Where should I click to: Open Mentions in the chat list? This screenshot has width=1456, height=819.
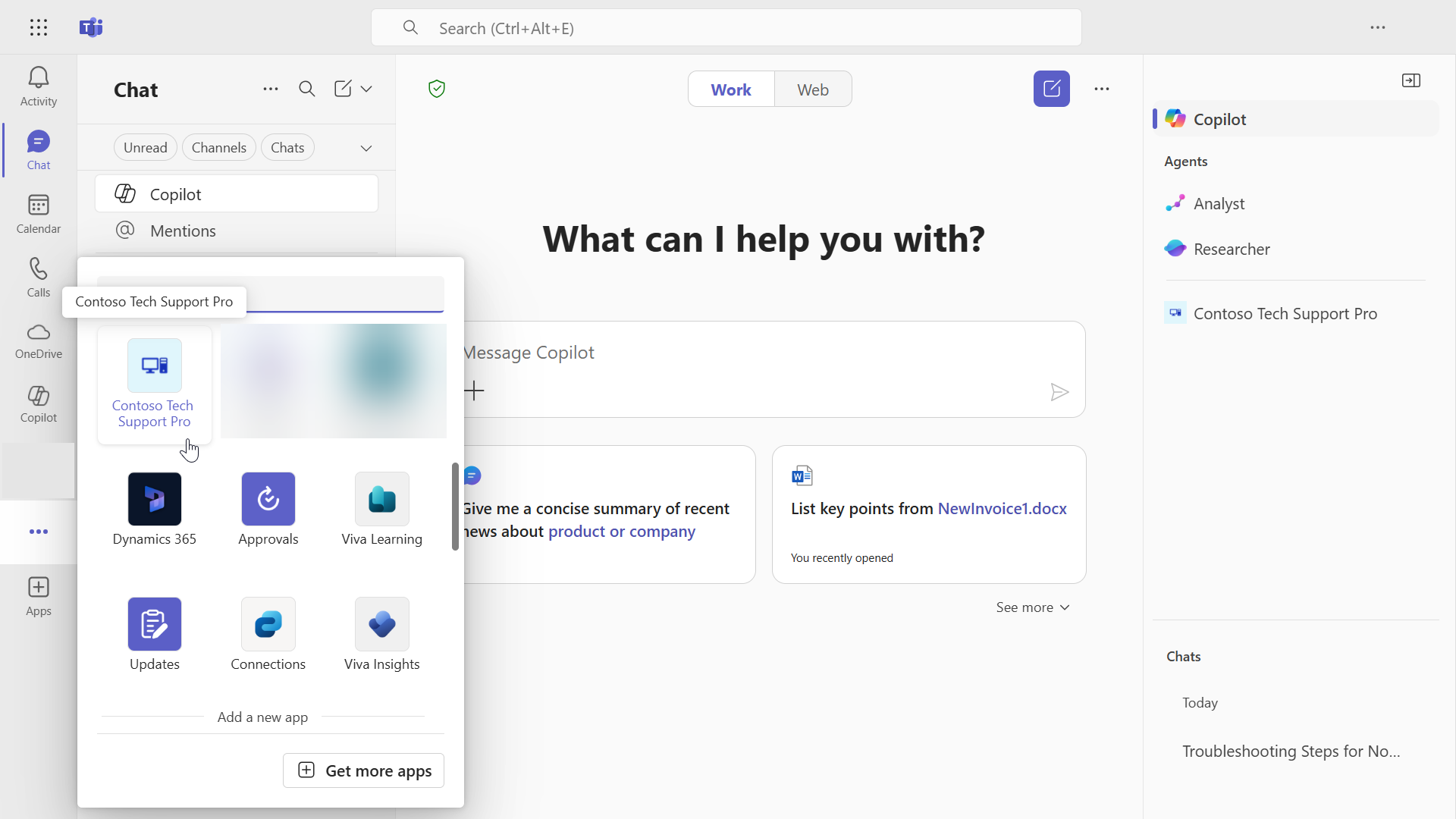pos(237,231)
